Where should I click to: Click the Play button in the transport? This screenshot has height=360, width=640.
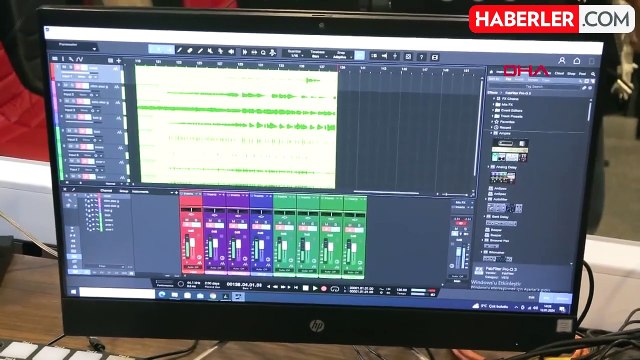pyautogui.click(x=315, y=288)
